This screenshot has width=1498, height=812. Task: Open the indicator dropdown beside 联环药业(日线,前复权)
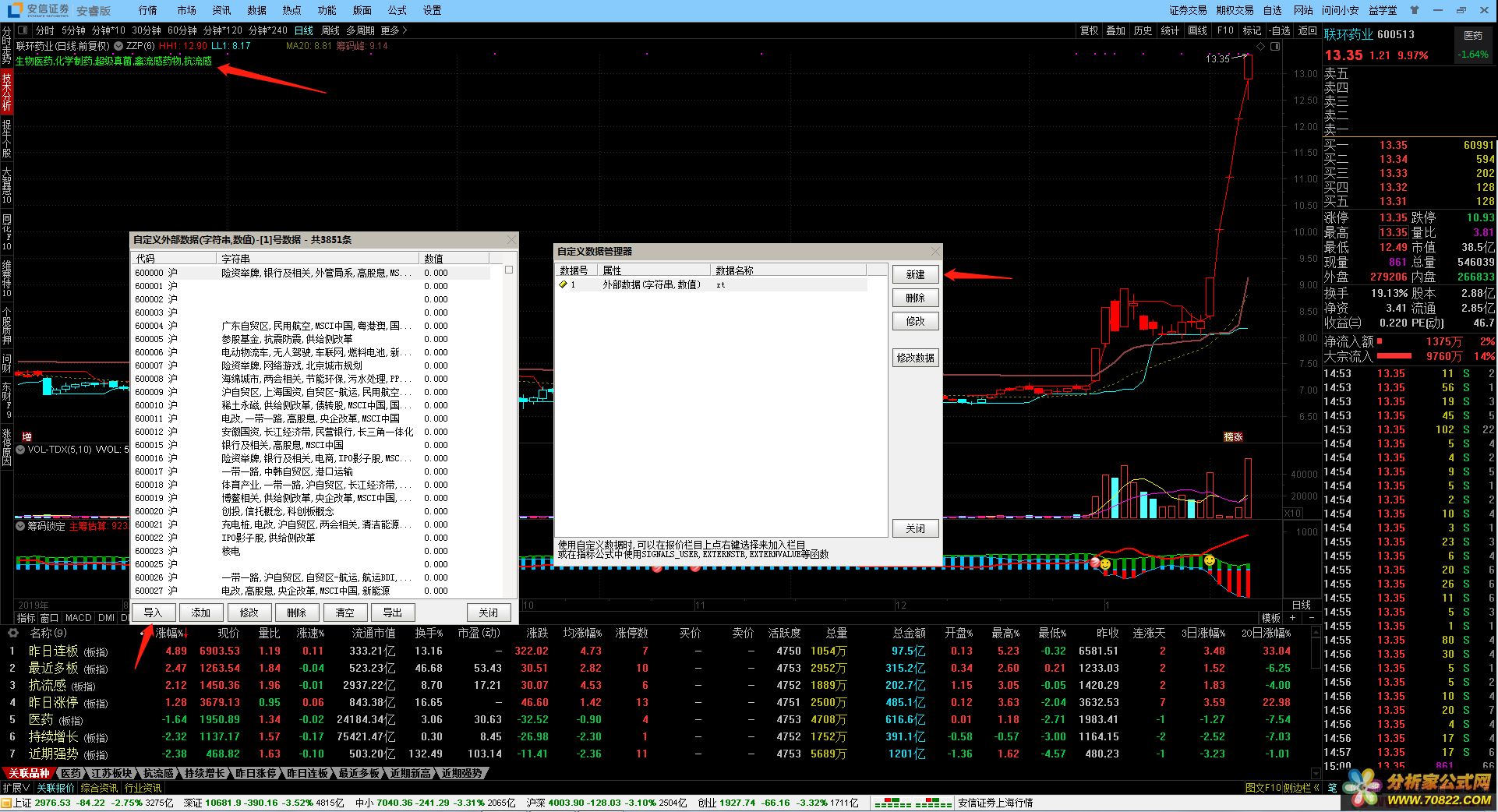click(118, 46)
